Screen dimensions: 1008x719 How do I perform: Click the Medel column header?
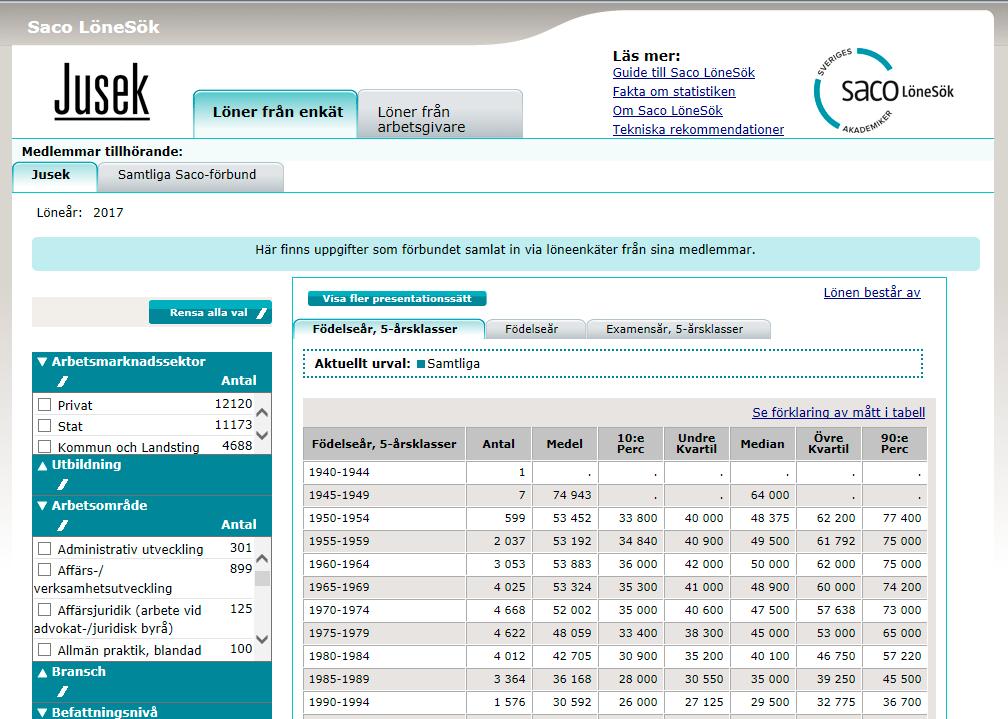coord(564,444)
